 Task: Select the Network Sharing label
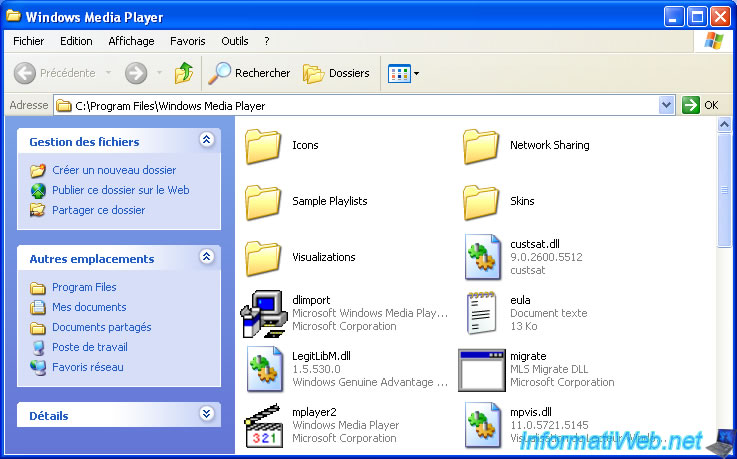coord(549,145)
